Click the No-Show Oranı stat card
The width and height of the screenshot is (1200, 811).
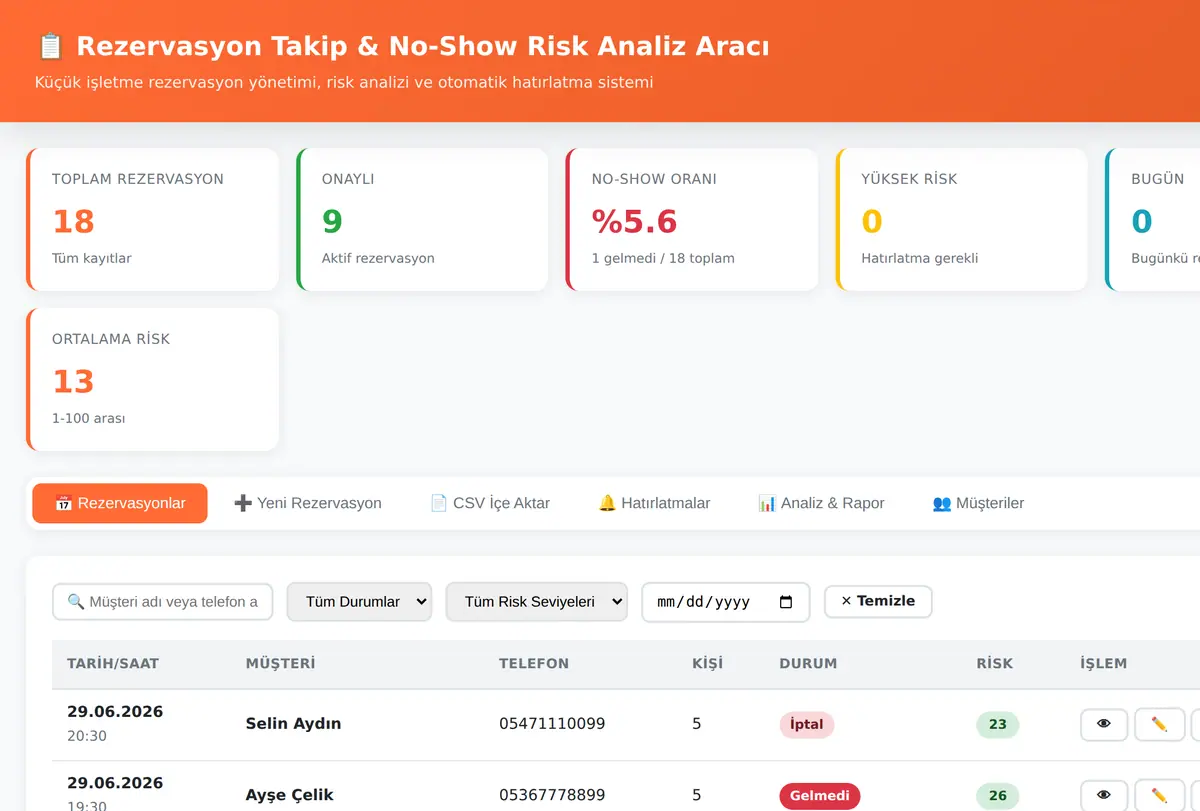point(692,220)
